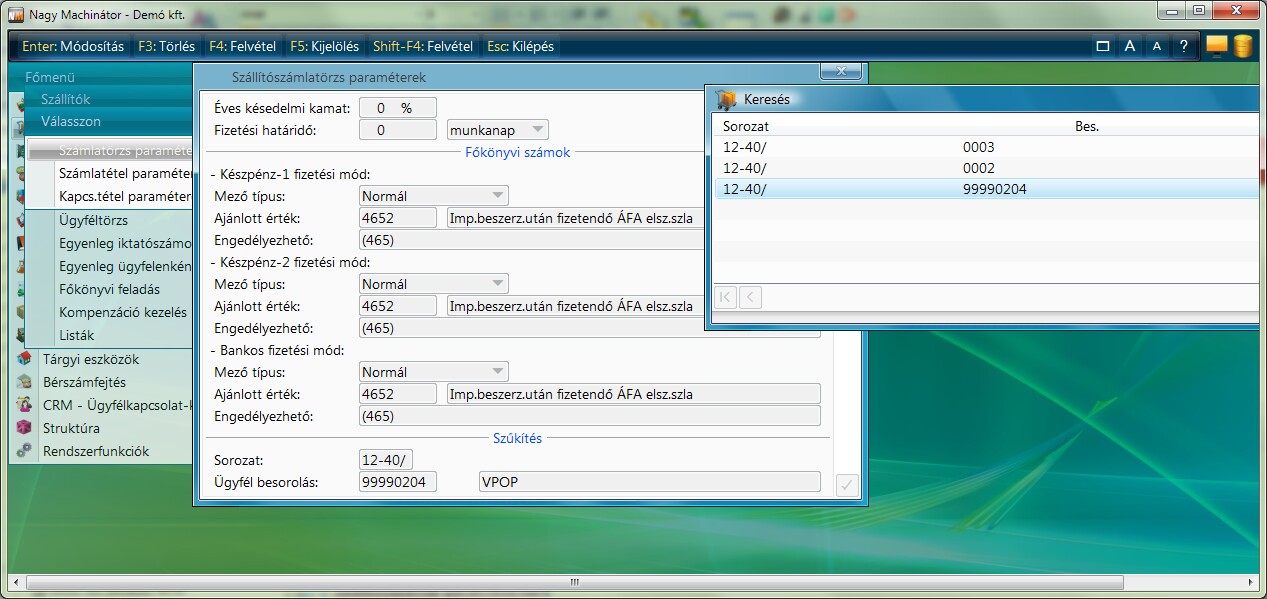1267x599 pixels.
Task: Select the 0003 row in Keresés
Action: pos(985,147)
